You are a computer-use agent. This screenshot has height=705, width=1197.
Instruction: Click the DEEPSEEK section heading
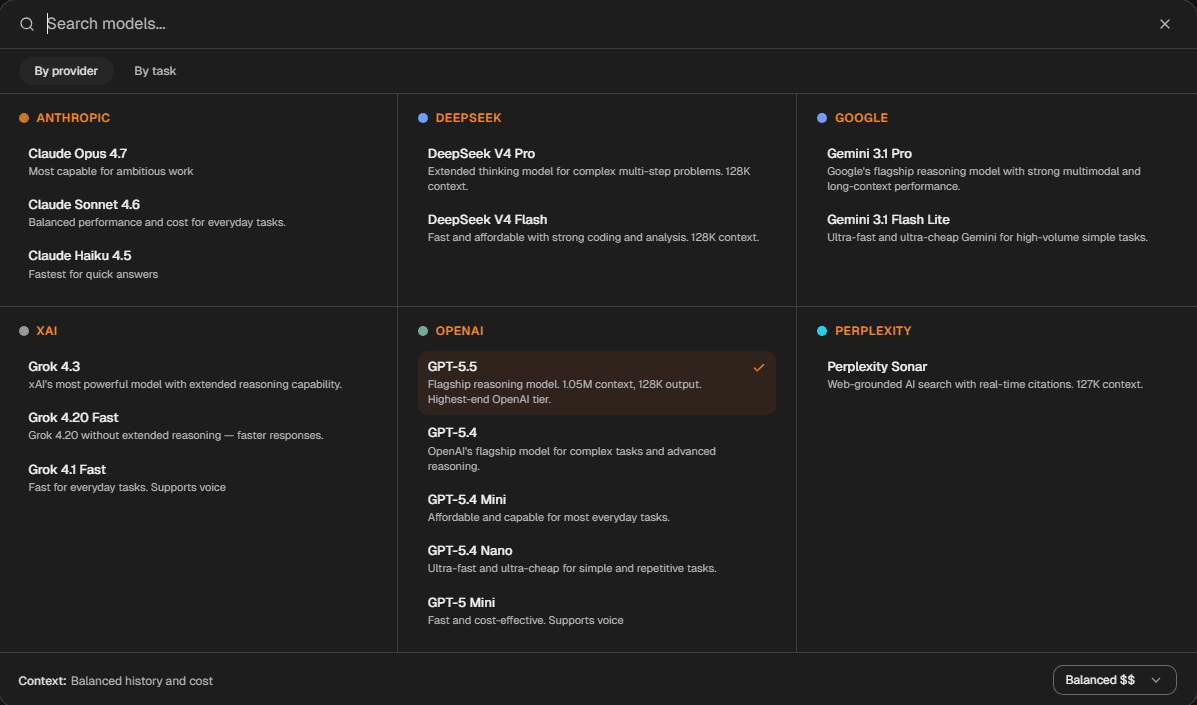(x=469, y=118)
